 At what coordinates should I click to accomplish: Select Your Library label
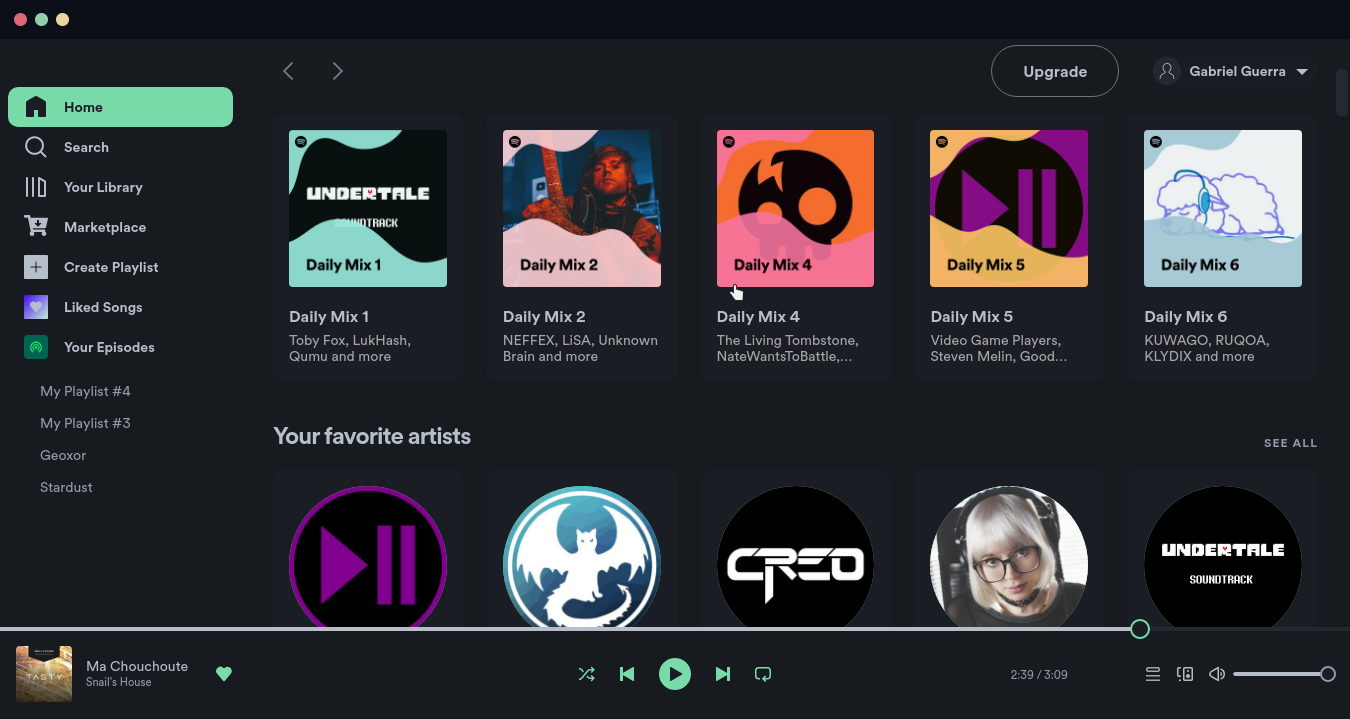tap(103, 187)
